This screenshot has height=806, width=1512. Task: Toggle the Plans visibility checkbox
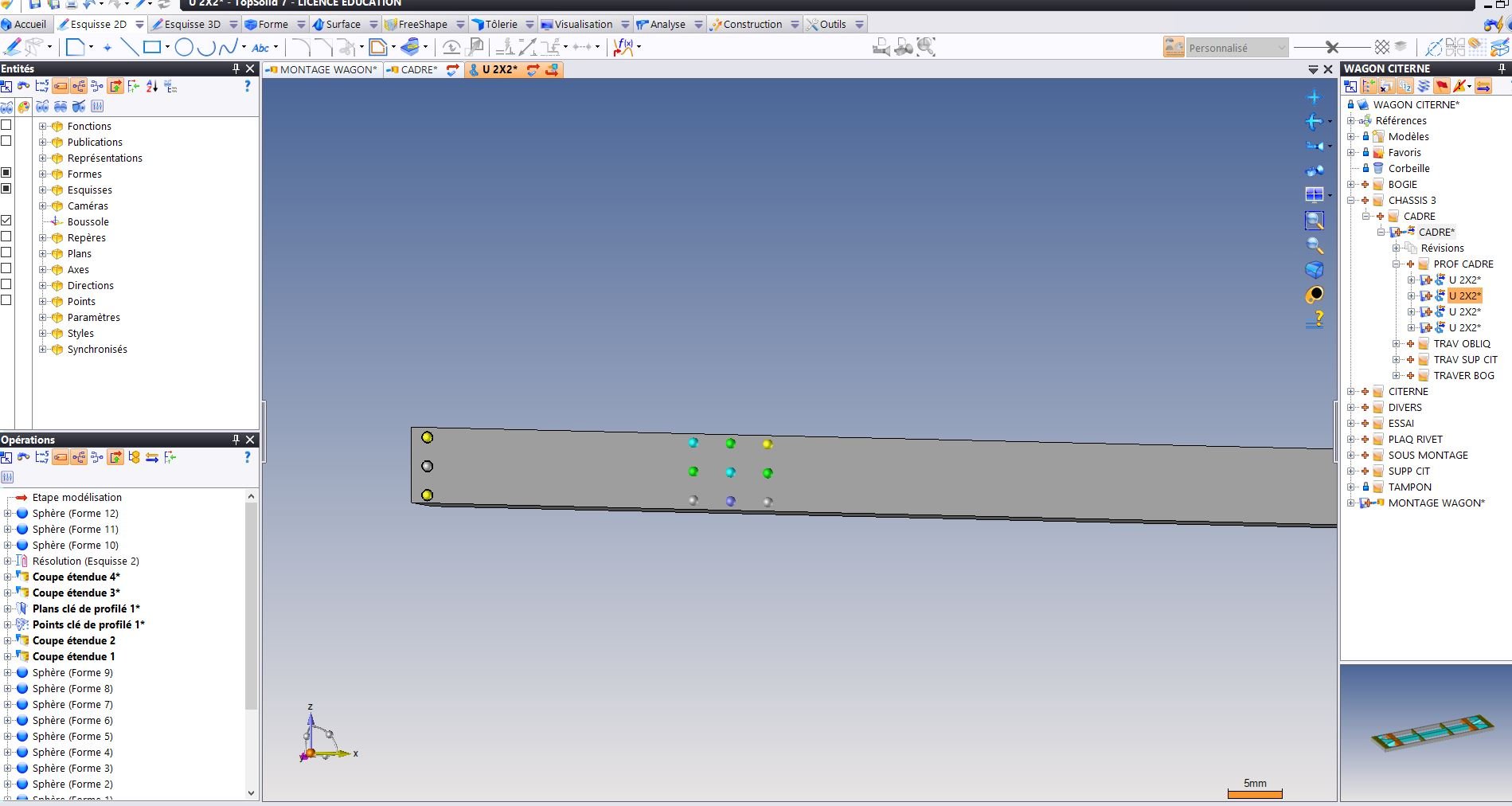6,252
